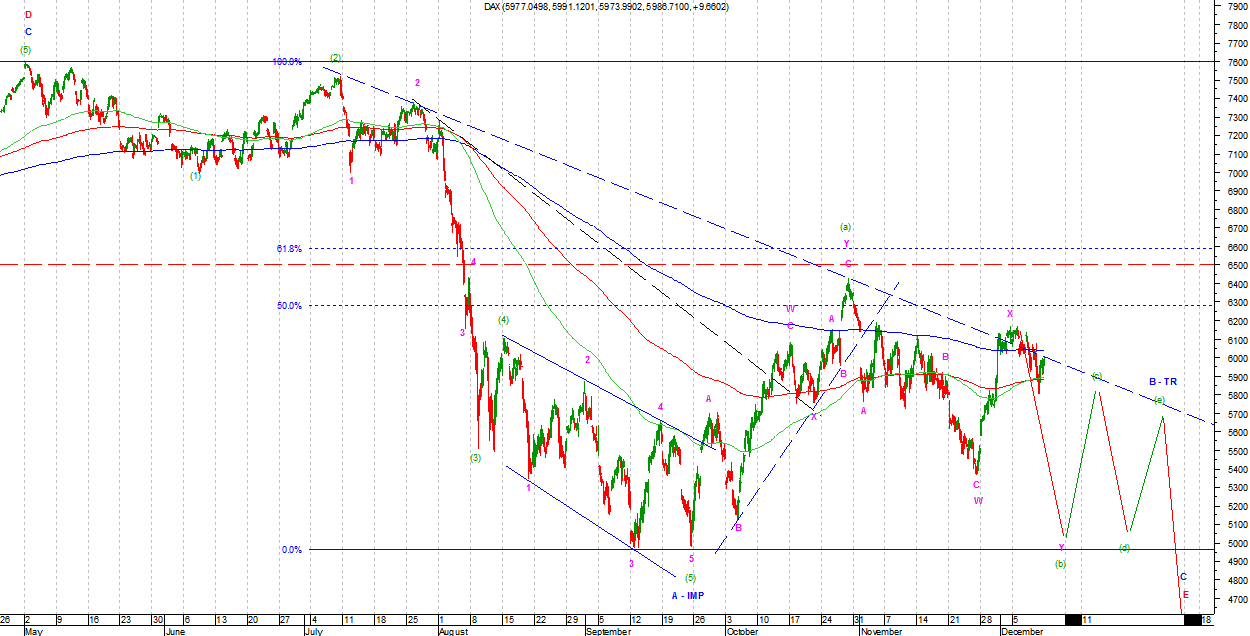
Task: Select the 'B - TR' triangle label
Action: click(x=1162, y=382)
